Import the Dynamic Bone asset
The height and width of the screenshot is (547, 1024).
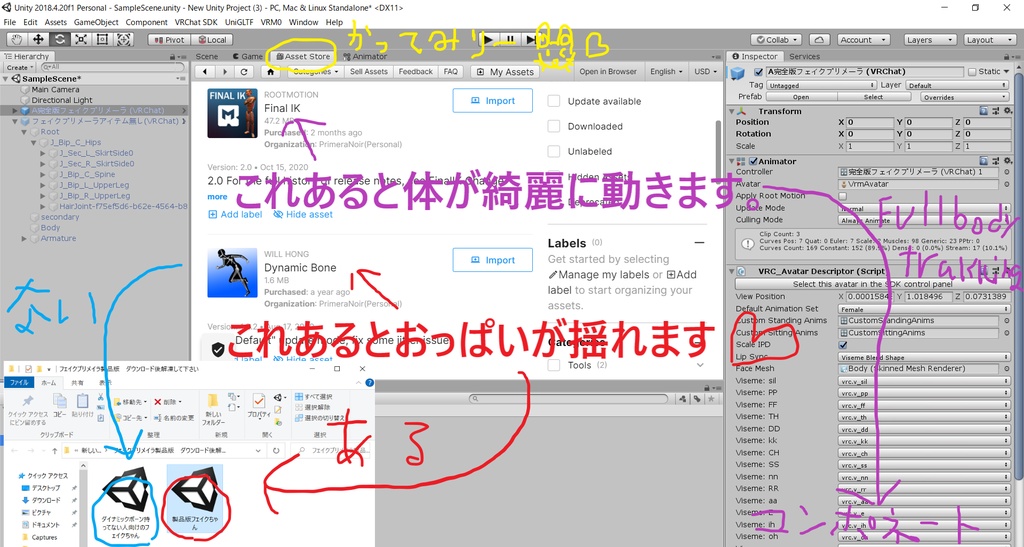point(492,260)
